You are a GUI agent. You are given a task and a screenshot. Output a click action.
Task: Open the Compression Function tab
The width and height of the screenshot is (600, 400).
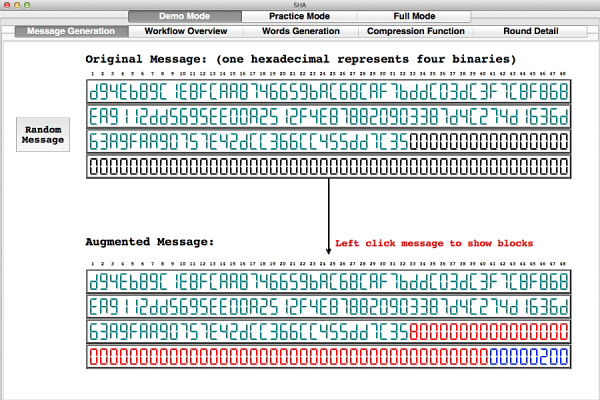(x=414, y=32)
